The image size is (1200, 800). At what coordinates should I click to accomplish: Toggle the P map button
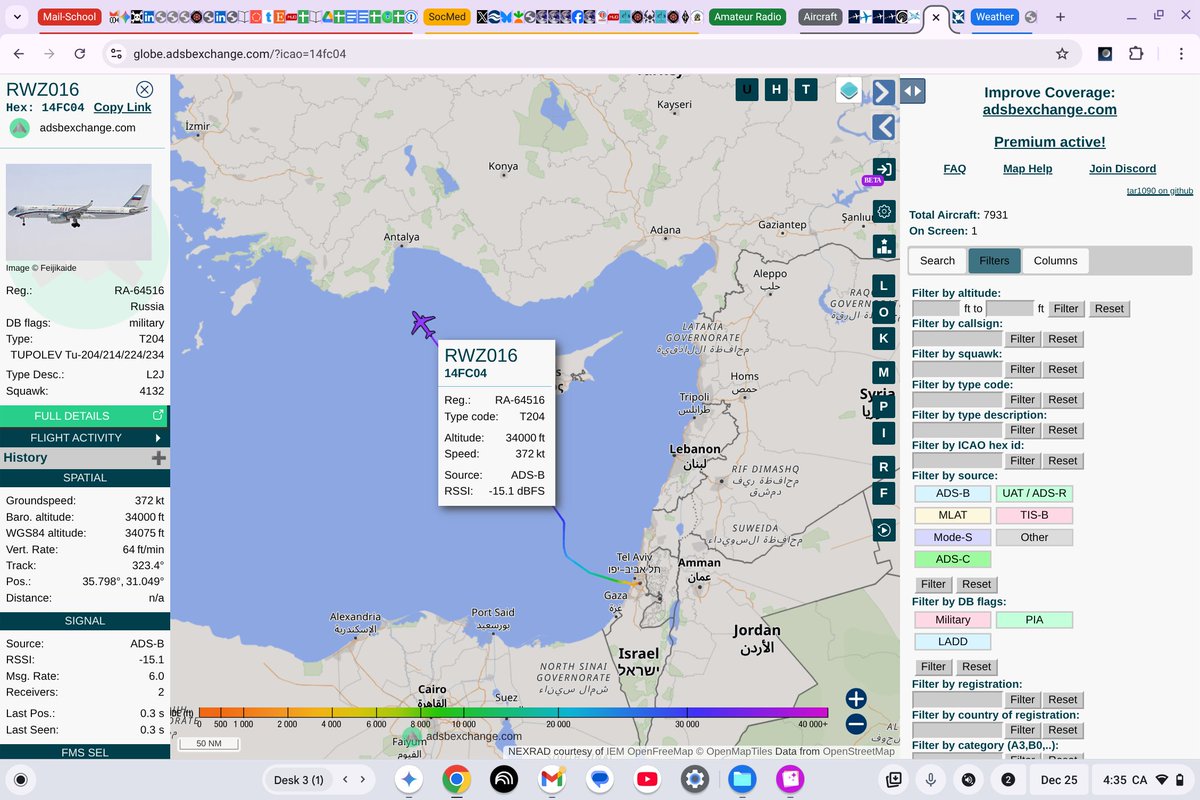pyautogui.click(x=883, y=407)
